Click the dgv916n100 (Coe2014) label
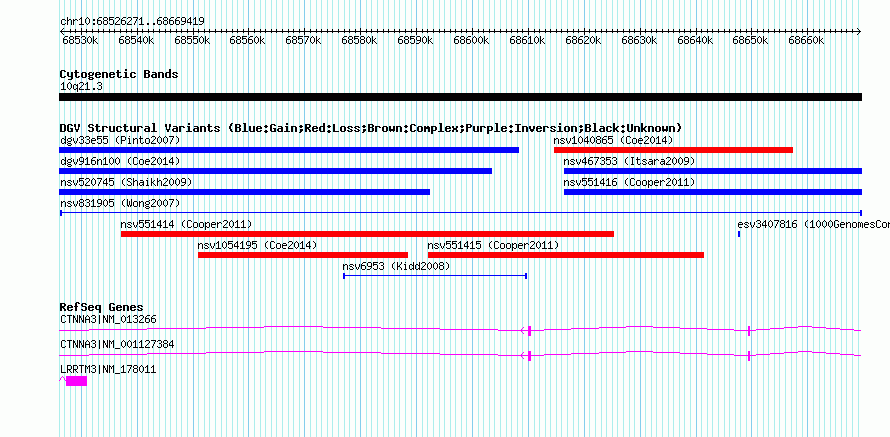This screenshot has height=437, width=890. coord(120,161)
